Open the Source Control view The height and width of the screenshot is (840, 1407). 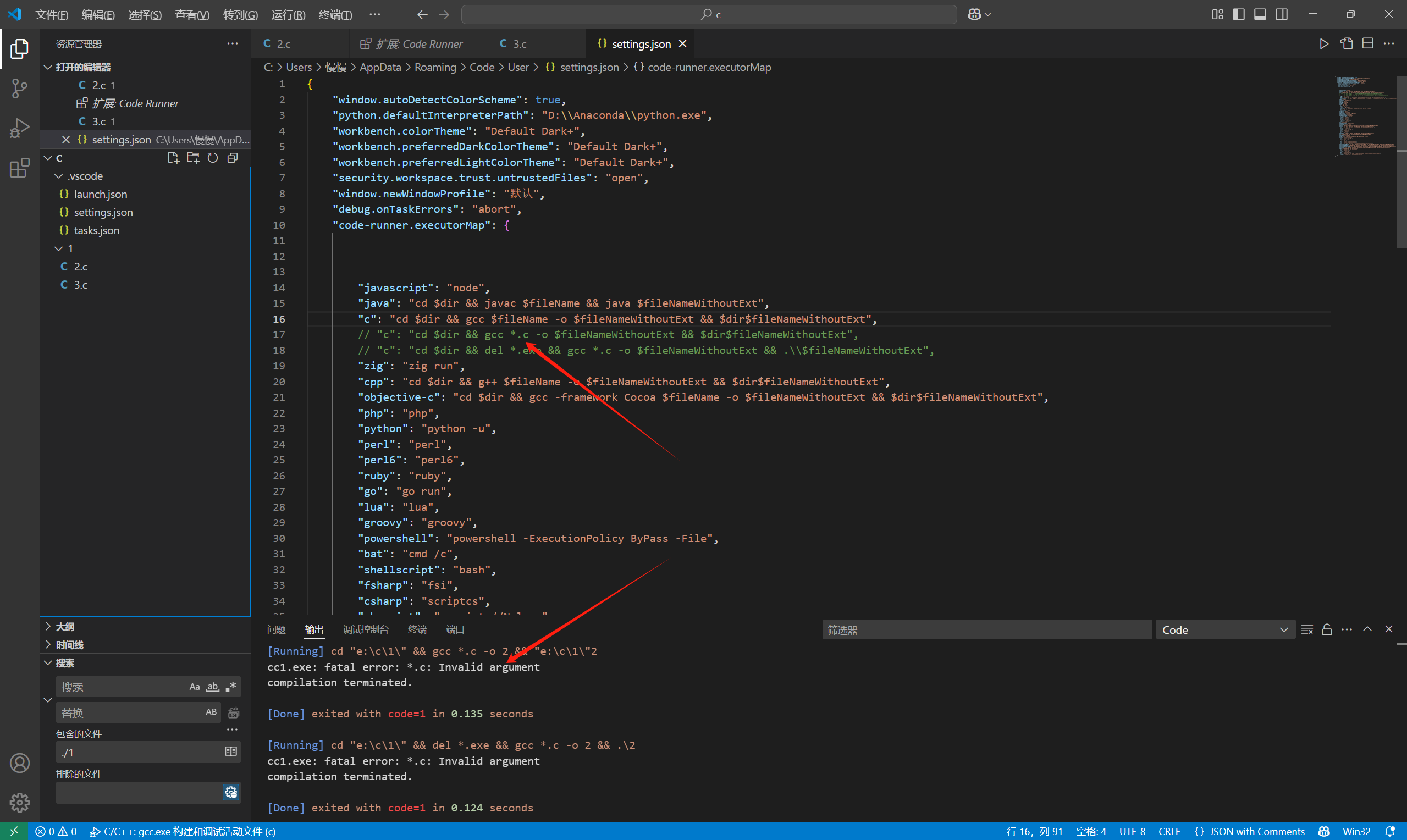(x=19, y=89)
